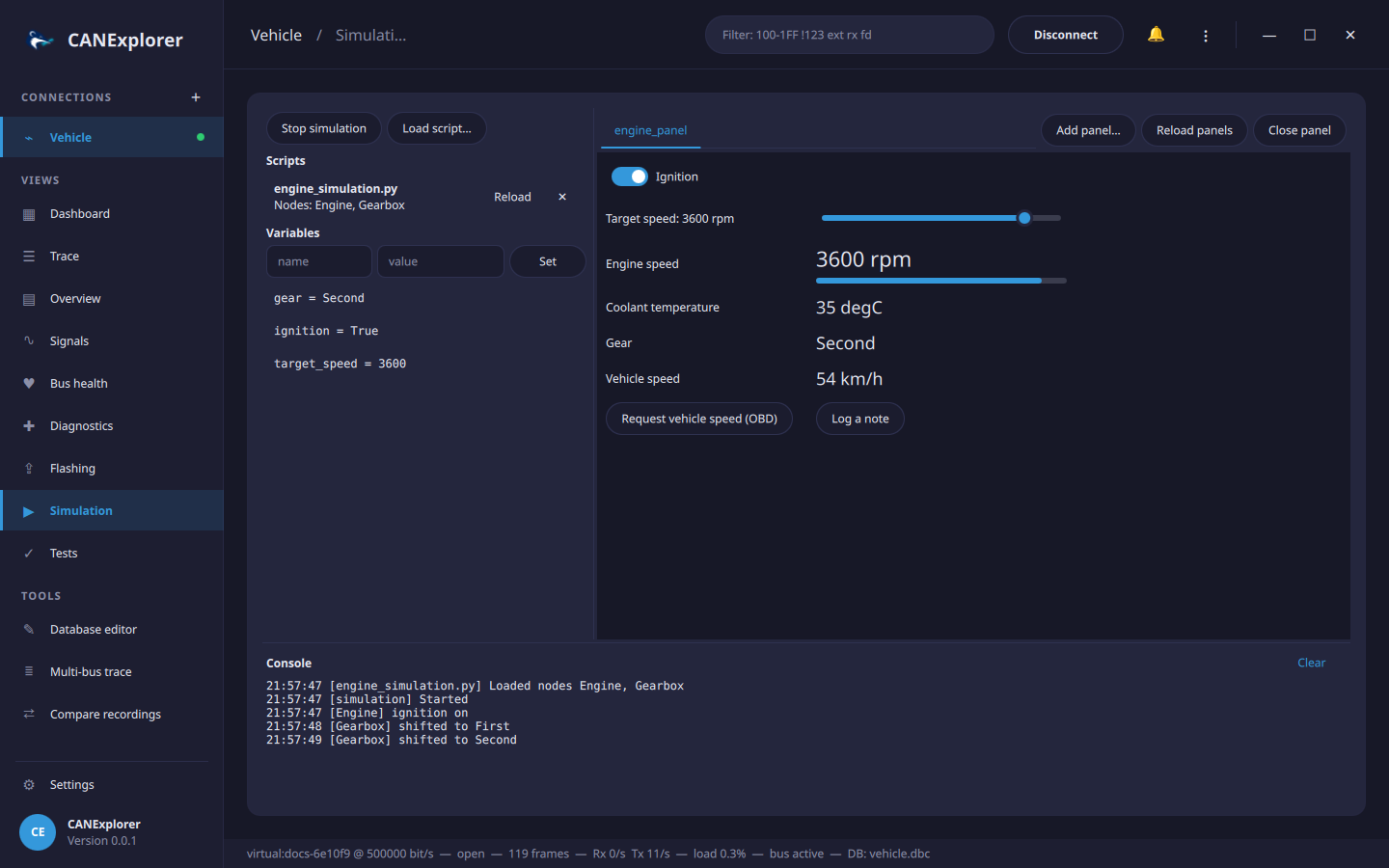The image size is (1389, 868).
Task: Click Log a note button
Action: 860,419
